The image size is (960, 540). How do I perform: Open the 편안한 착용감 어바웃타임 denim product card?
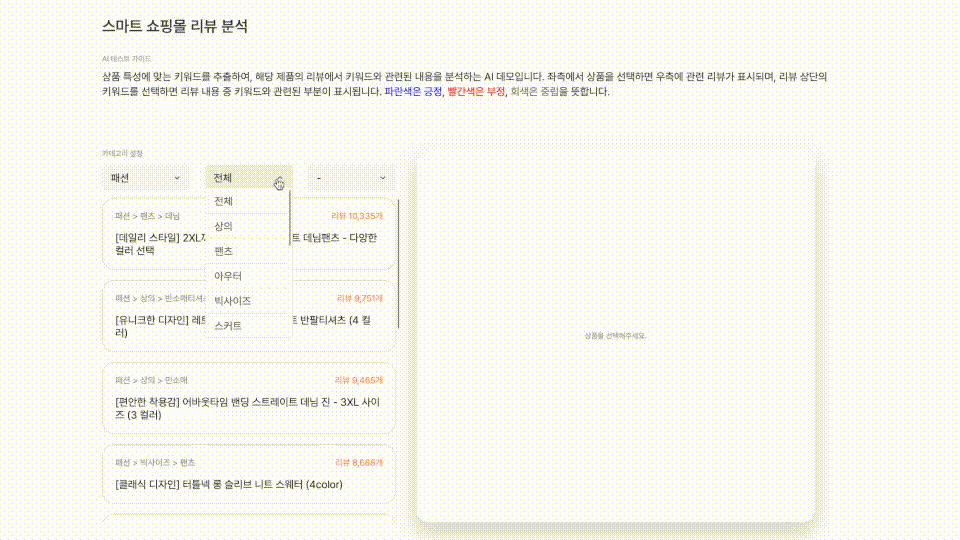(x=249, y=398)
